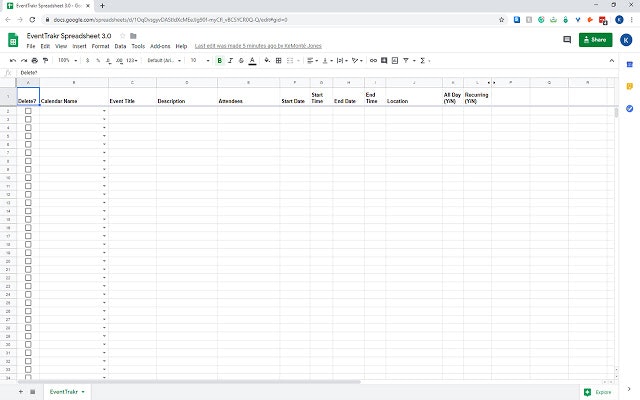Click the Insert chart icon
Image resolution: width=640 pixels, height=400 pixels.
395,60
